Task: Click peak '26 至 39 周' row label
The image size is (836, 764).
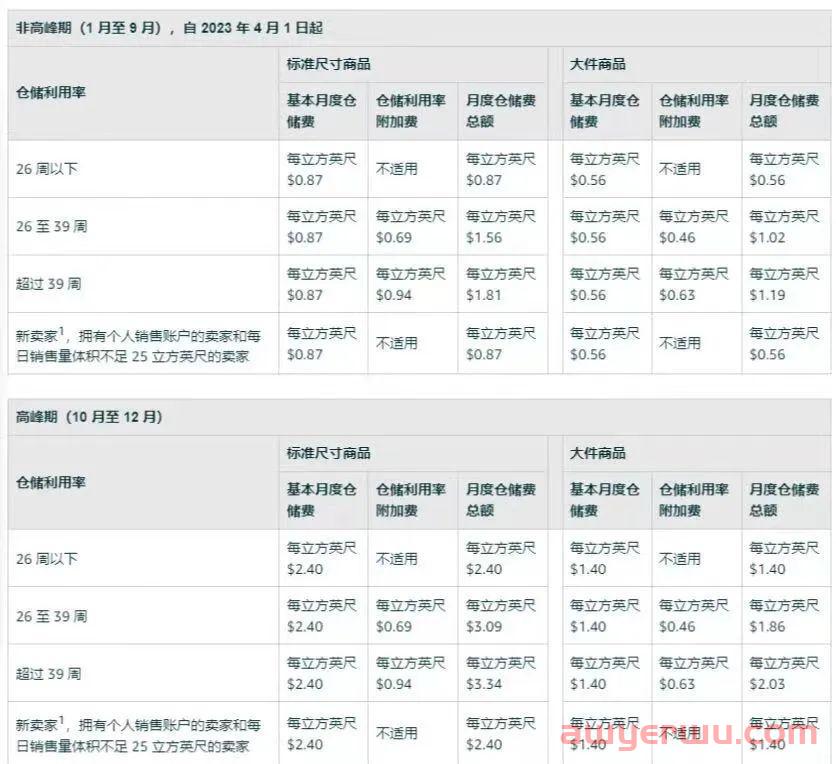Action: (52, 617)
